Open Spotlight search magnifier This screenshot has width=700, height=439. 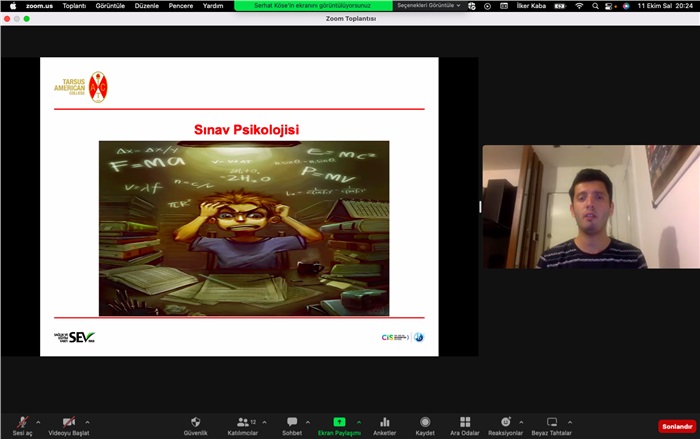click(595, 6)
